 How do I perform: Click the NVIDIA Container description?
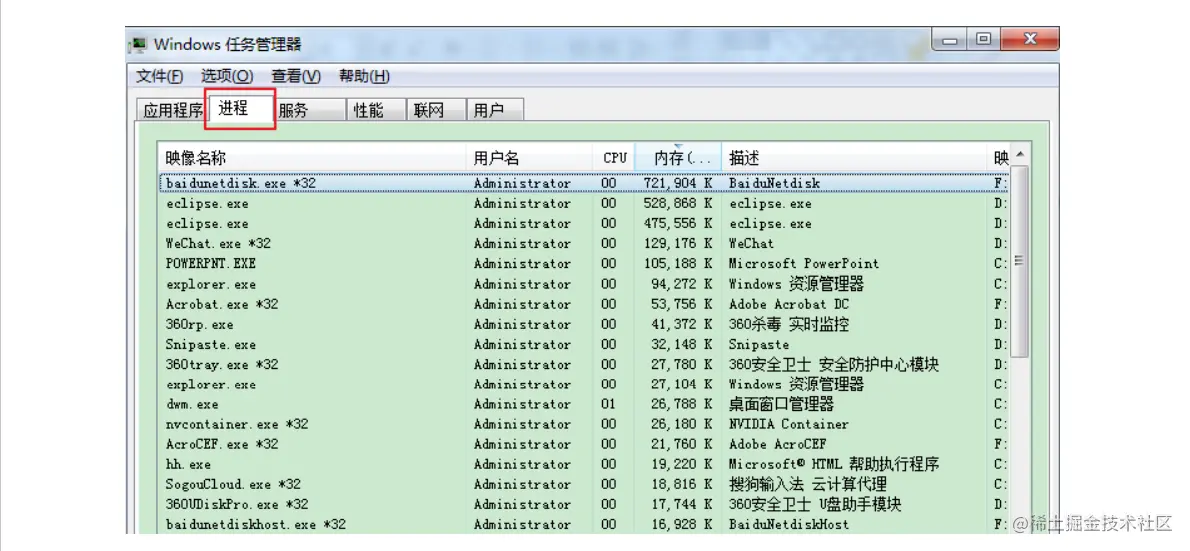tap(789, 423)
